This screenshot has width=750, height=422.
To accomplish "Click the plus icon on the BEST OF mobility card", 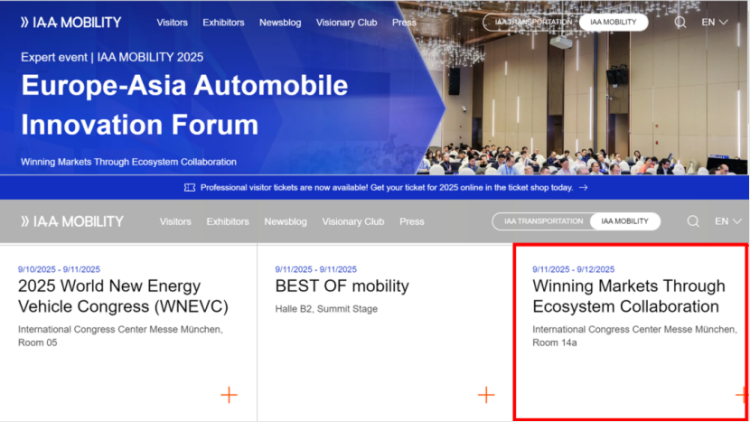I will click(x=486, y=395).
